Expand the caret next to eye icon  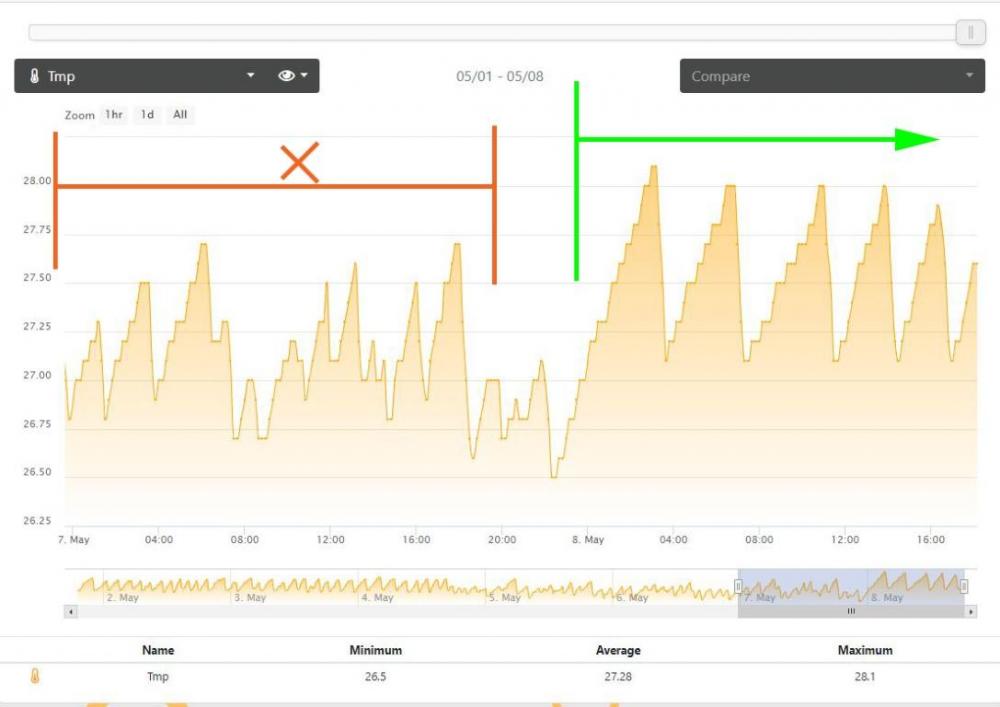click(x=304, y=75)
